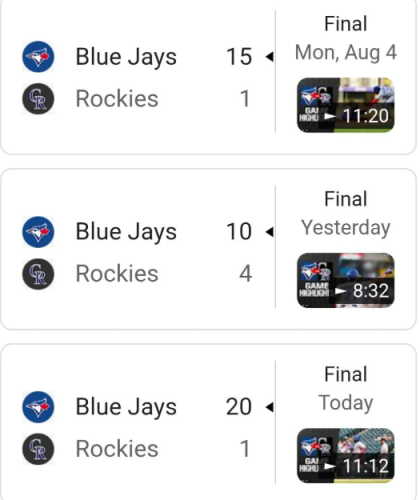Click Rockies logo in Aug 4 game
Image resolution: width=420 pixels, height=500 pixels.
pos(38,99)
